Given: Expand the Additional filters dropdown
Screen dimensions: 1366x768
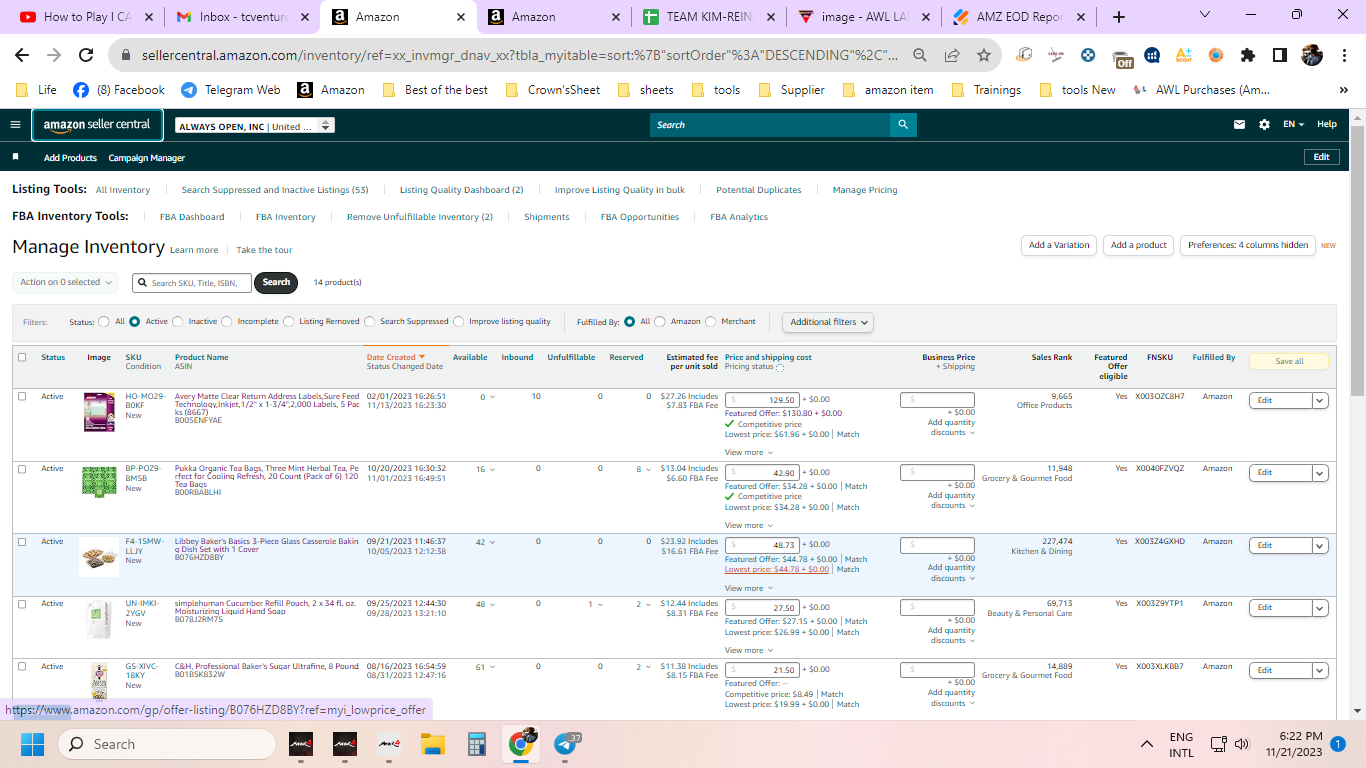Looking at the screenshot, I should click(828, 322).
